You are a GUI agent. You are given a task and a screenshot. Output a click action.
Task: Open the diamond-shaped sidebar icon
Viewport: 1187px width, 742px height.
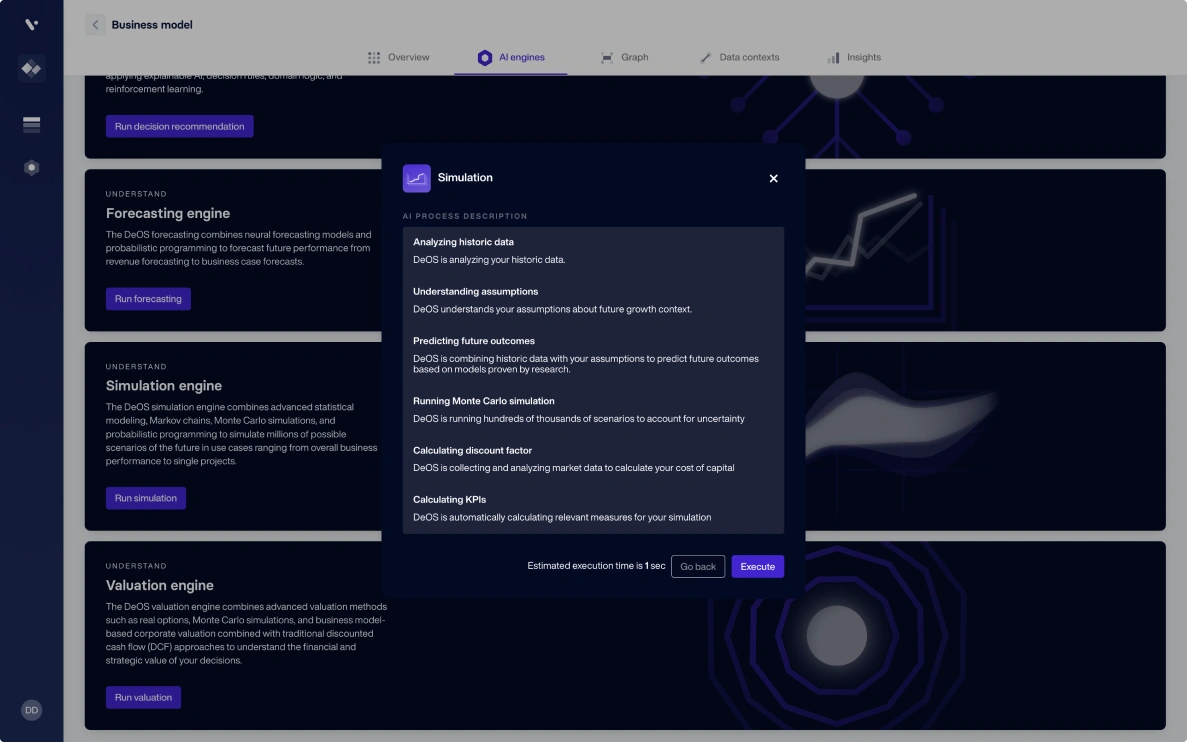click(31, 69)
